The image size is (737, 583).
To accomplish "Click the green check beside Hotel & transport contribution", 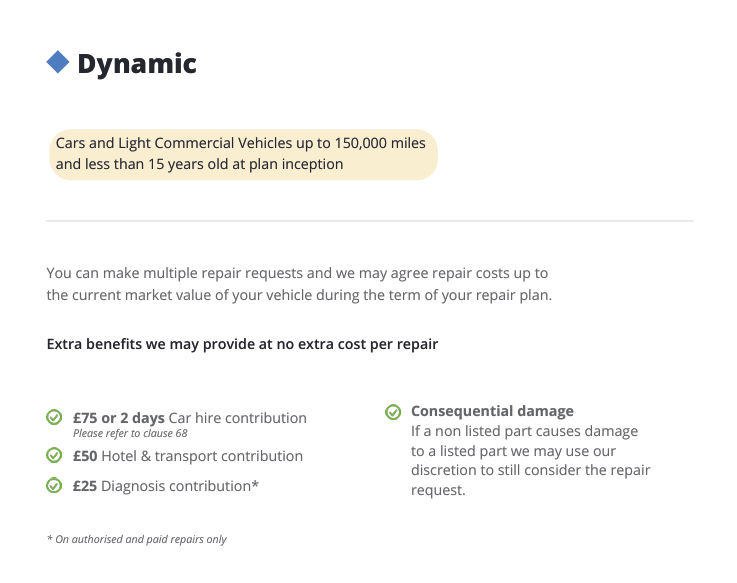I will (54, 455).
